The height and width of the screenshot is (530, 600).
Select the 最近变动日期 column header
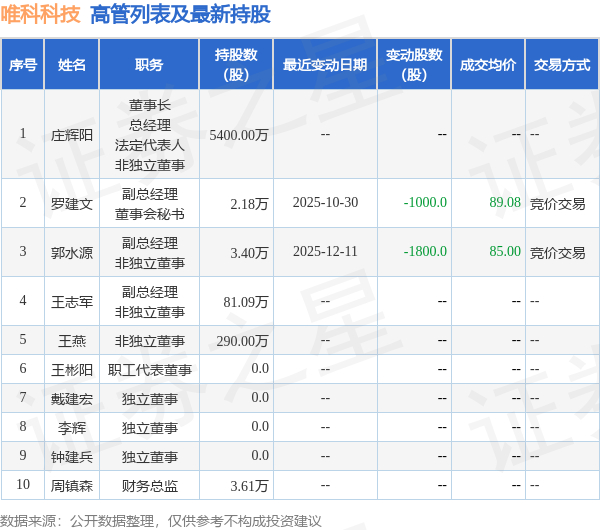coord(325,64)
